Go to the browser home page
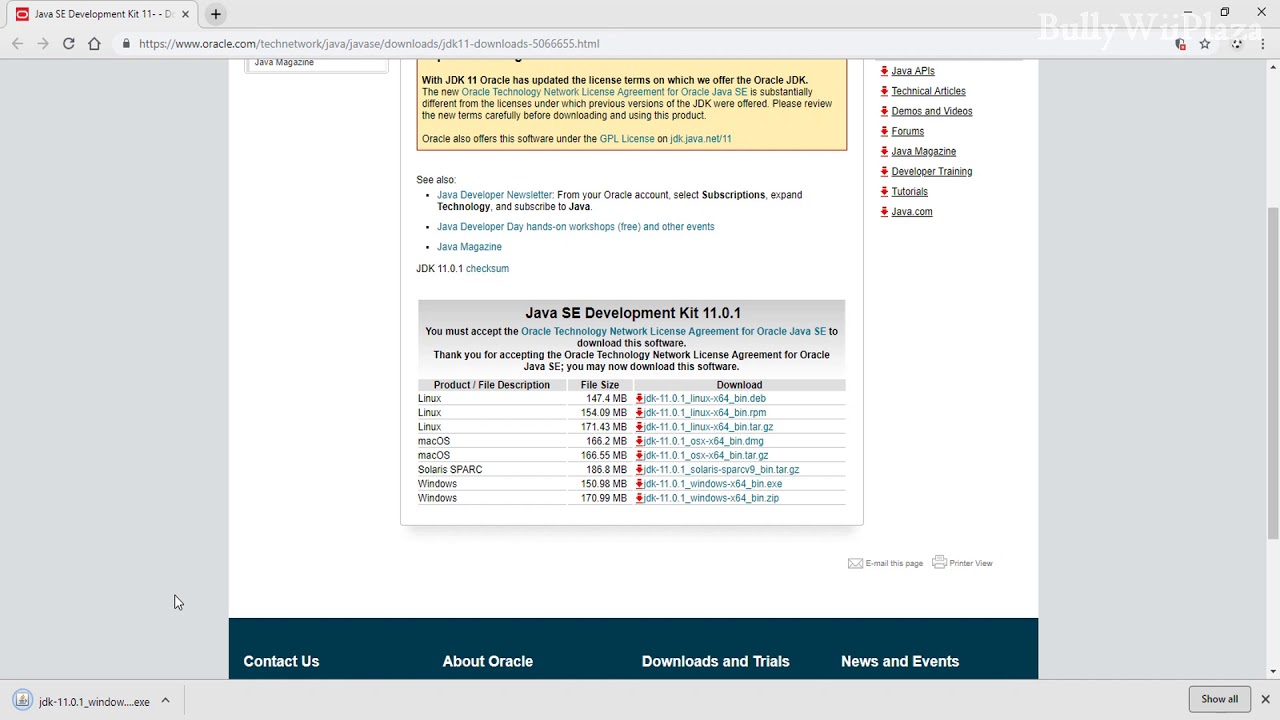 [94, 44]
